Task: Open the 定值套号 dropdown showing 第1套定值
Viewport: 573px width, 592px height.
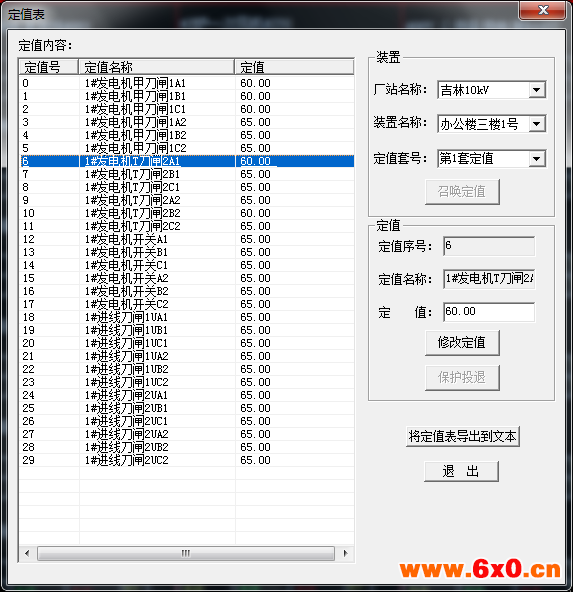Action: coord(491,158)
